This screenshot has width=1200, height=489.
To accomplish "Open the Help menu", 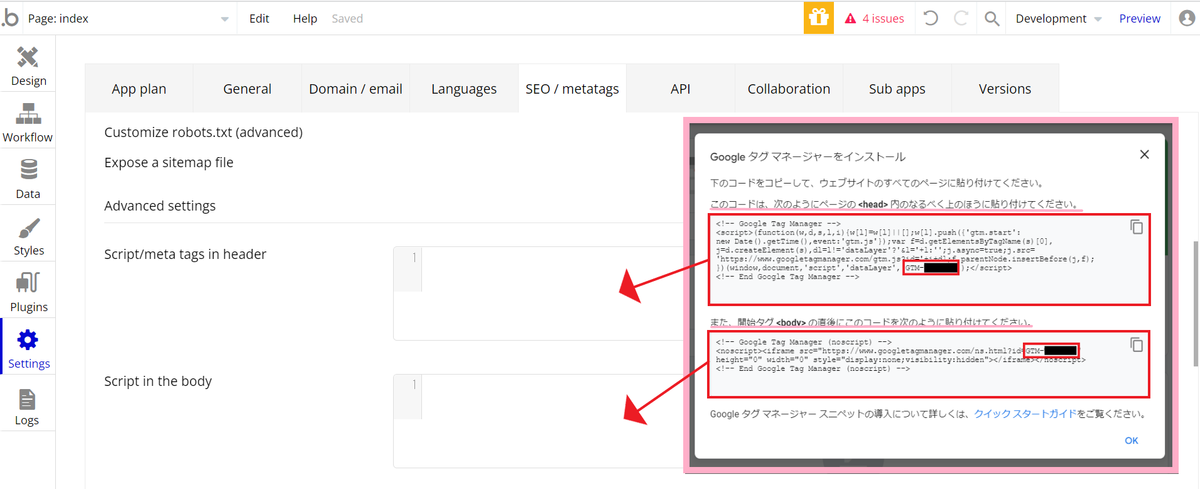I will (x=305, y=18).
